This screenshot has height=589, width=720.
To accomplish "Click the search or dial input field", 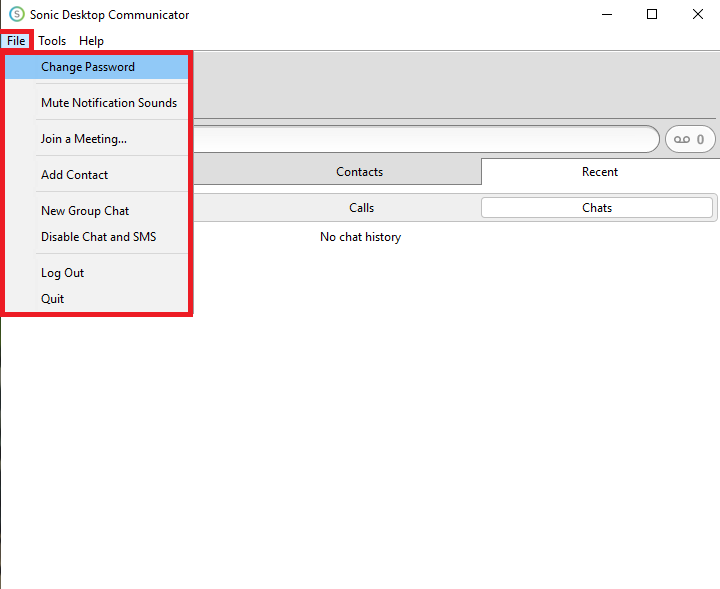I will click(425, 139).
